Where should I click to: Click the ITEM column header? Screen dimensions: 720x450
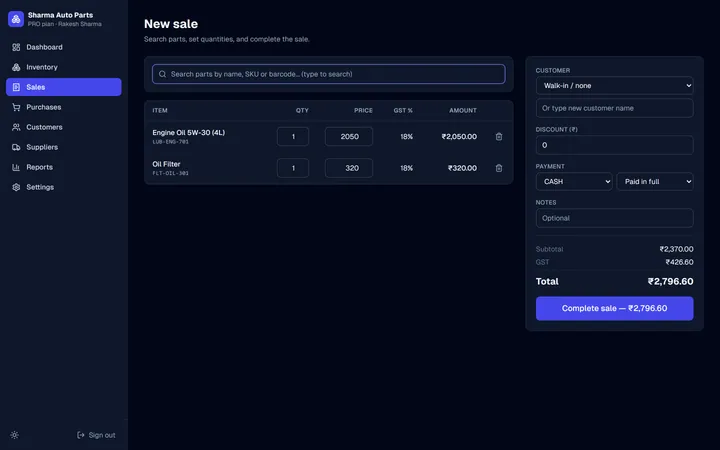(160, 111)
